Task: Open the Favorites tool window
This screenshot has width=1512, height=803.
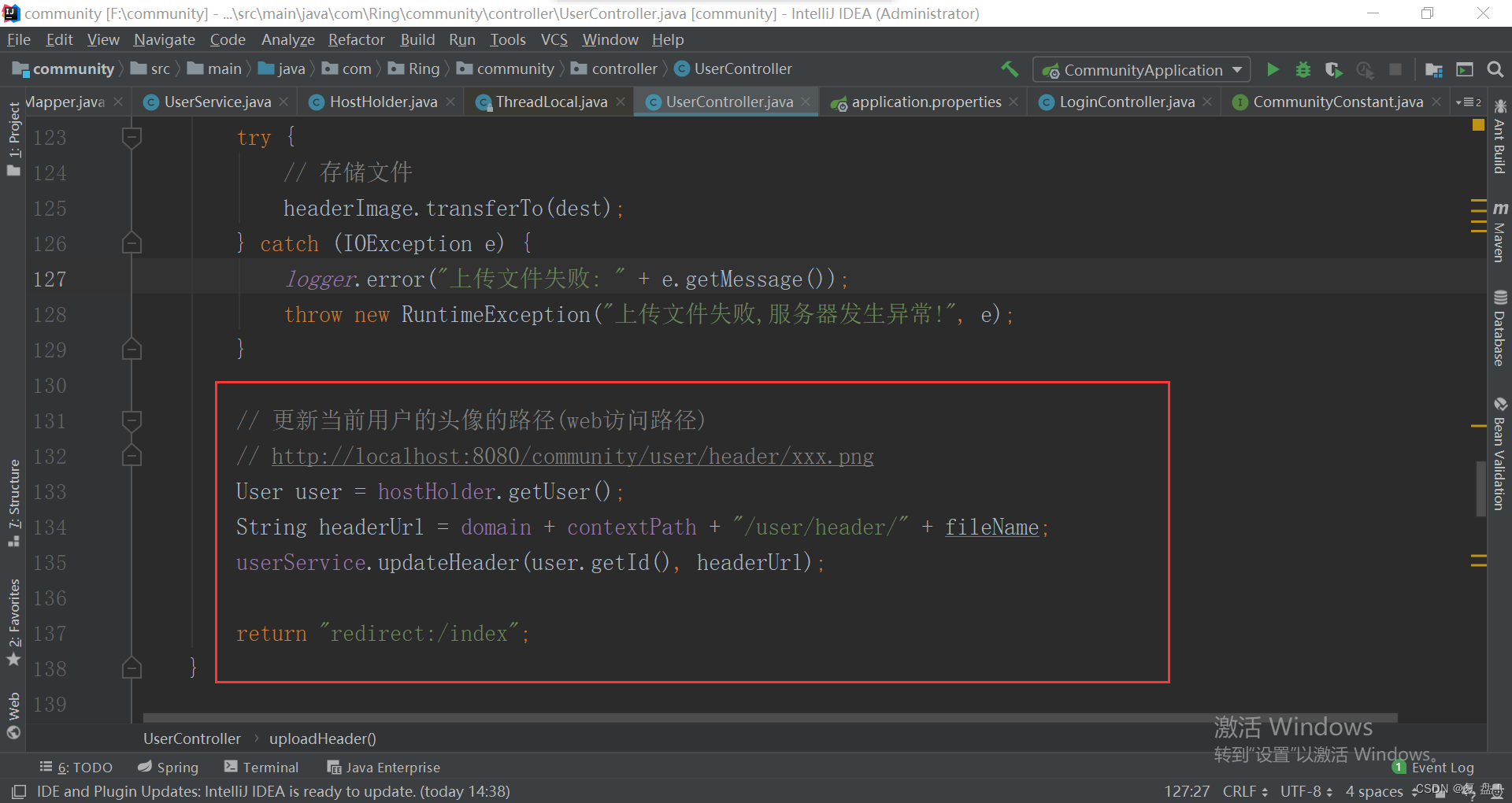Action: coord(13,623)
